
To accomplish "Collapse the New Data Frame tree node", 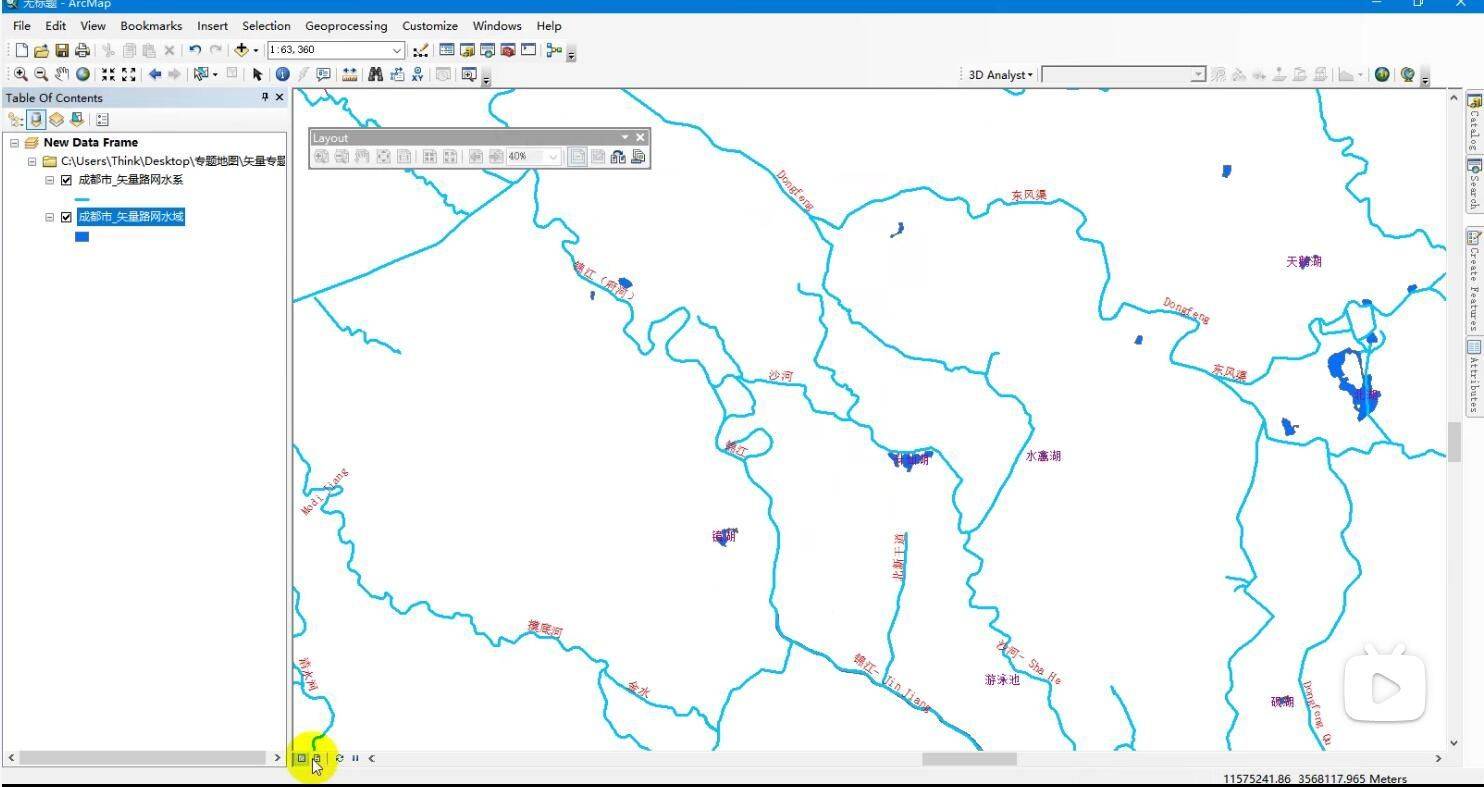I will coord(14,143).
